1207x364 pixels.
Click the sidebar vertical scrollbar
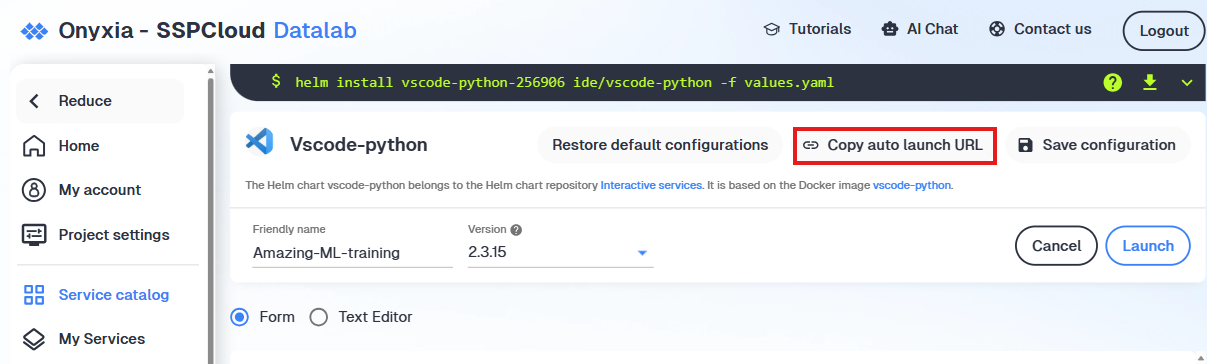coord(210,215)
